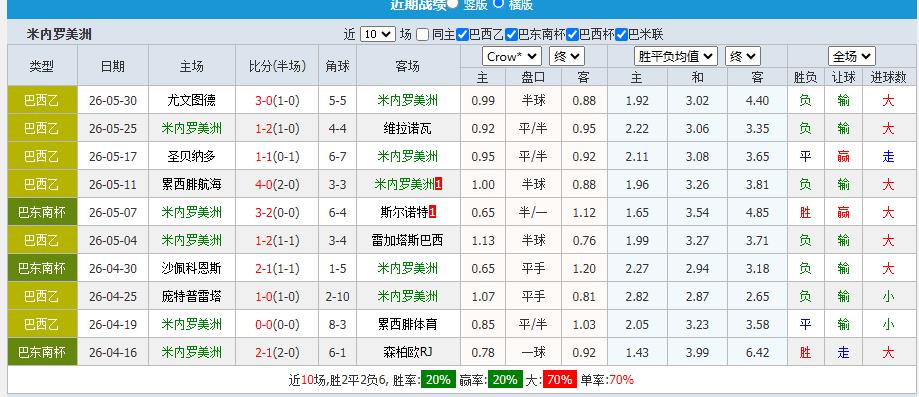The height and width of the screenshot is (397, 919).
Task: Click 巴东南杯 league label on 26-04-30 row
Action: pyautogui.click(x=42, y=269)
